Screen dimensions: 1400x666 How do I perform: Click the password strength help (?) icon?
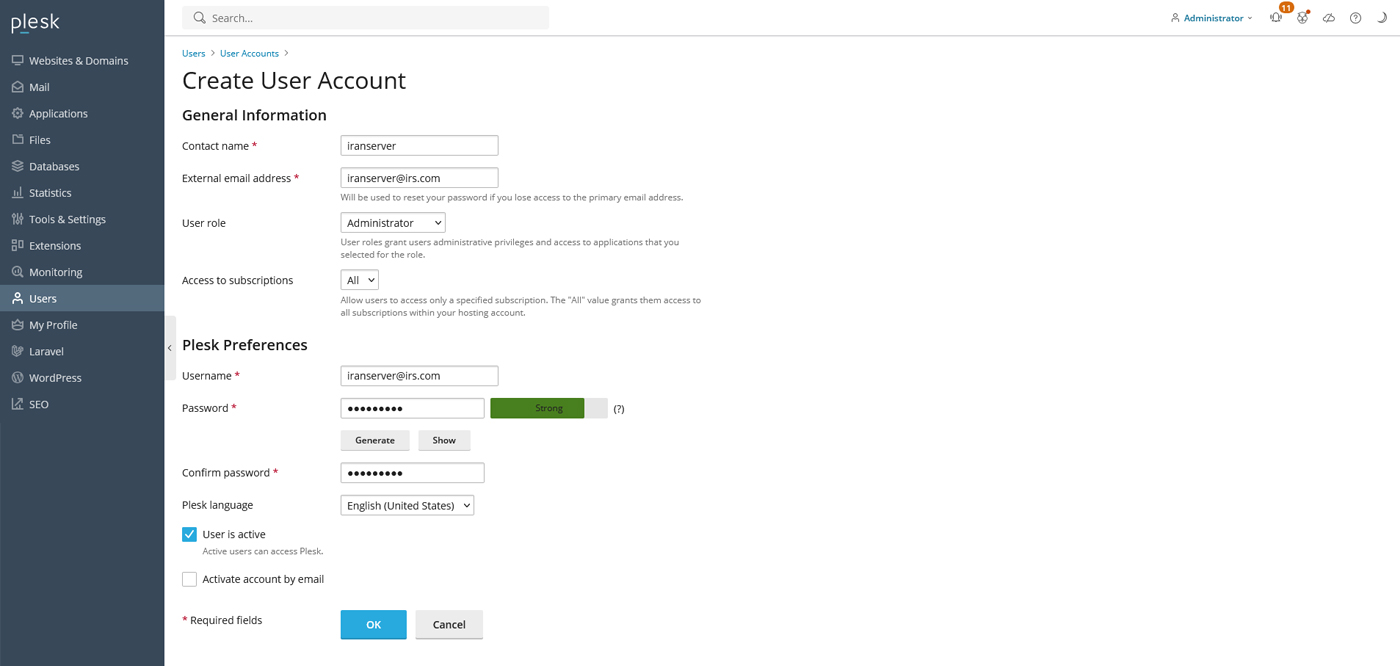click(x=618, y=409)
